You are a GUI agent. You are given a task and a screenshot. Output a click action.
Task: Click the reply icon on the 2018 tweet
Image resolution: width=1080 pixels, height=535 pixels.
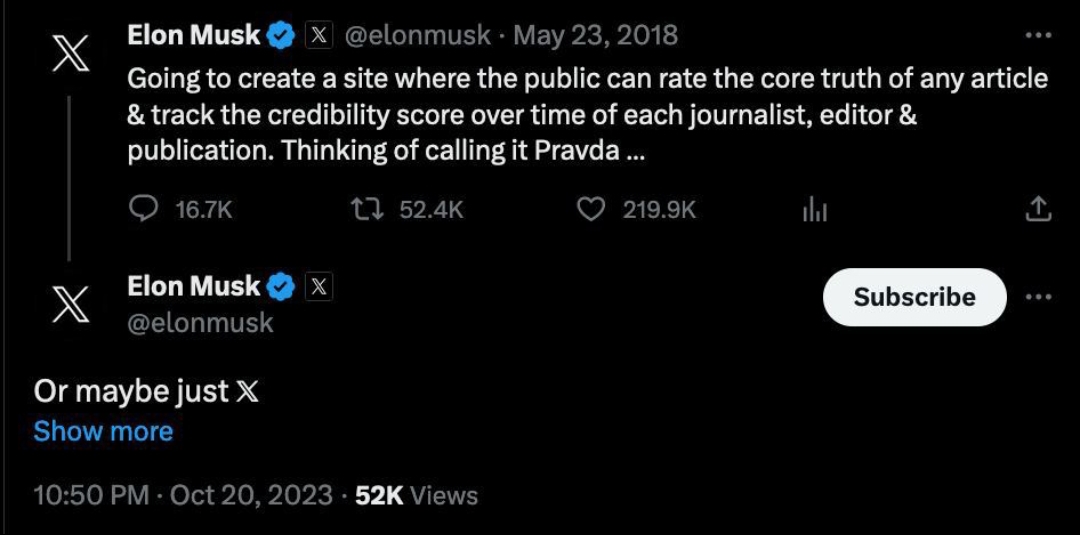(145, 209)
